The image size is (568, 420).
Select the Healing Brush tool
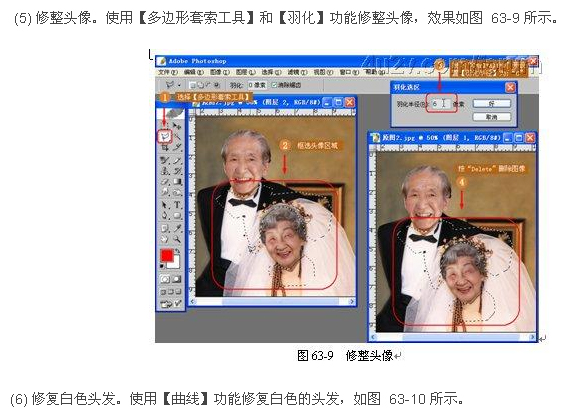[x=165, y=161]
